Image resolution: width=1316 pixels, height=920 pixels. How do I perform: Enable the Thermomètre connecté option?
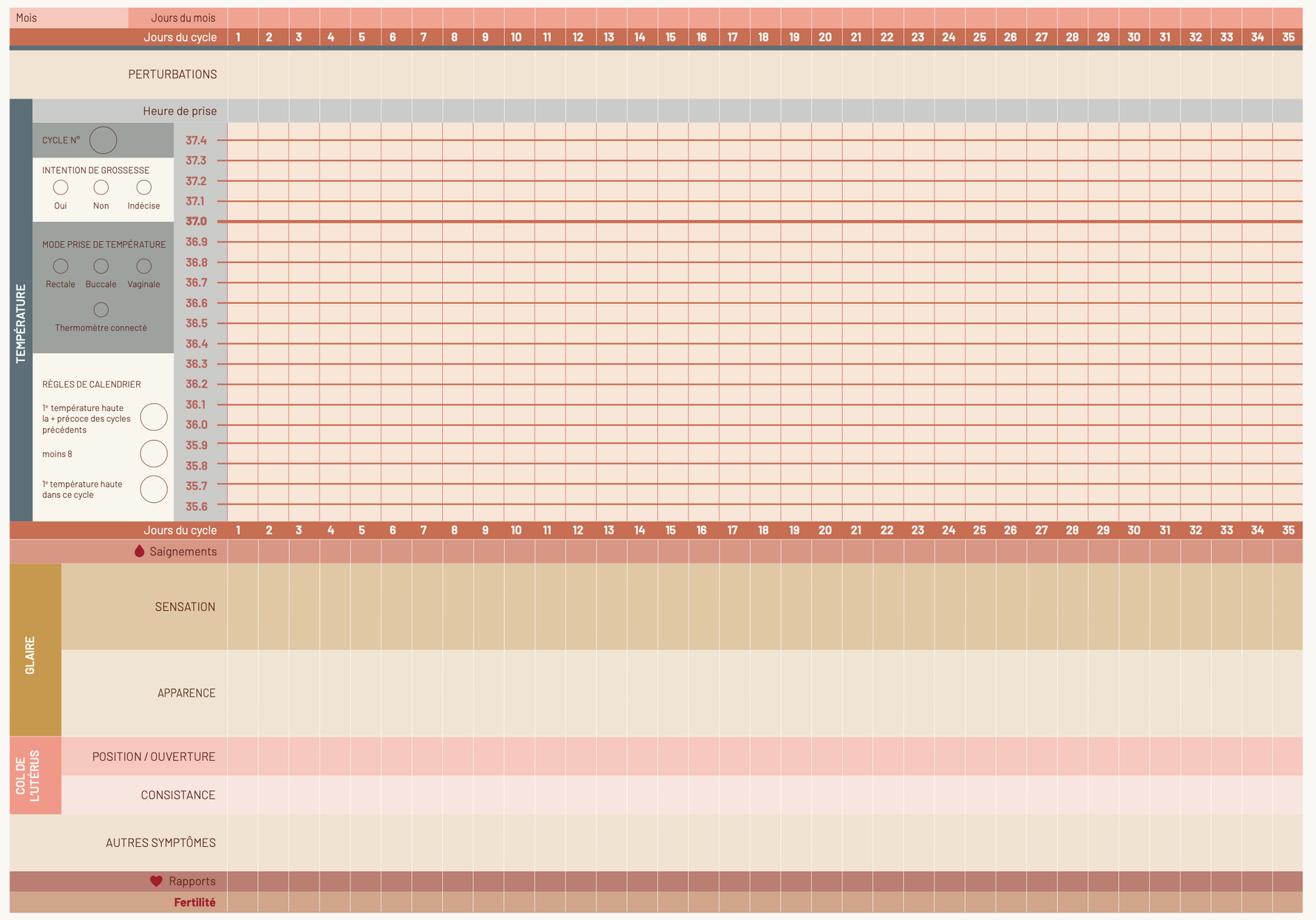(x=101, y=310)
